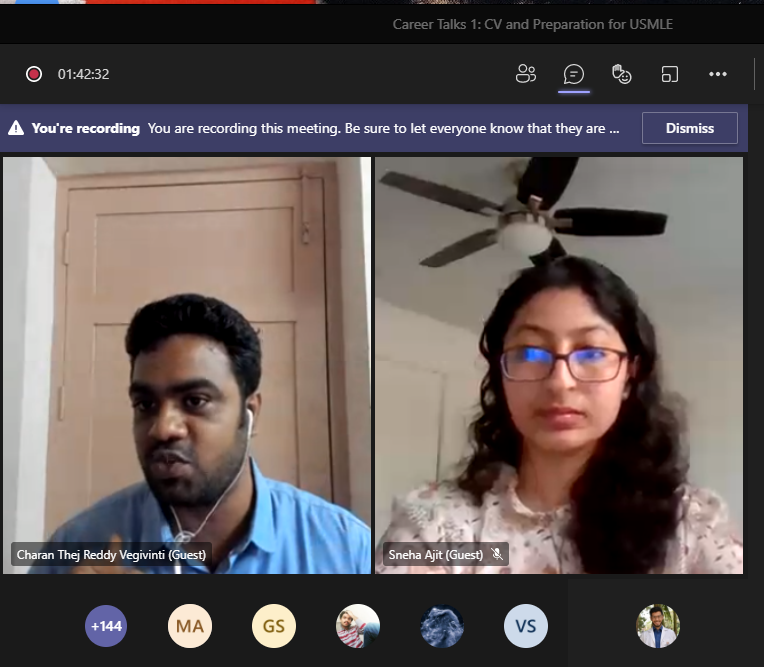Click your own profile picture at bottom right
Screen dimensions: 764x667
click(x=658, y=627)
